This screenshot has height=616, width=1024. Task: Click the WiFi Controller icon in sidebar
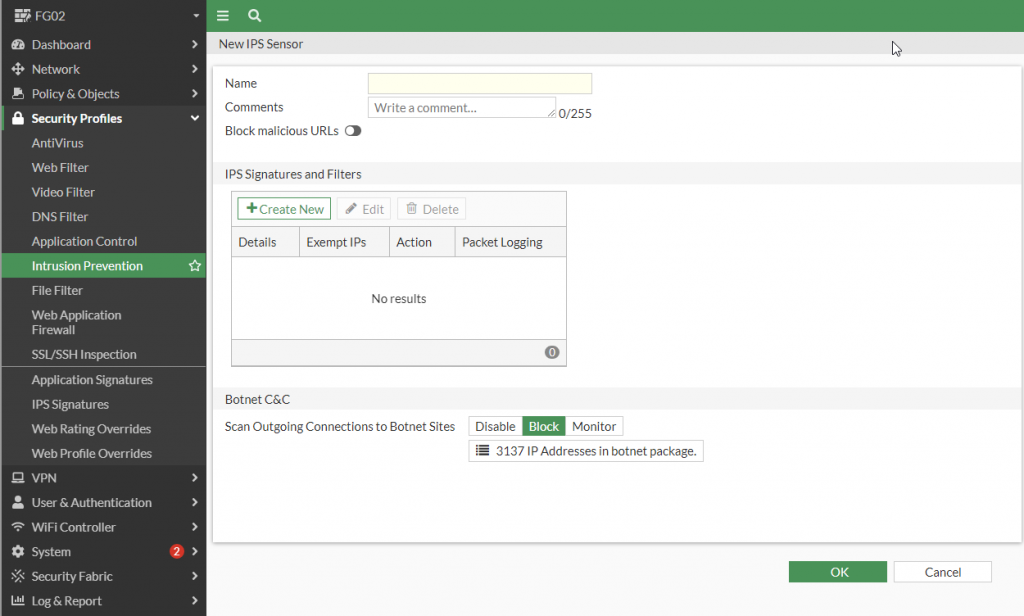[x=18, y=527]
